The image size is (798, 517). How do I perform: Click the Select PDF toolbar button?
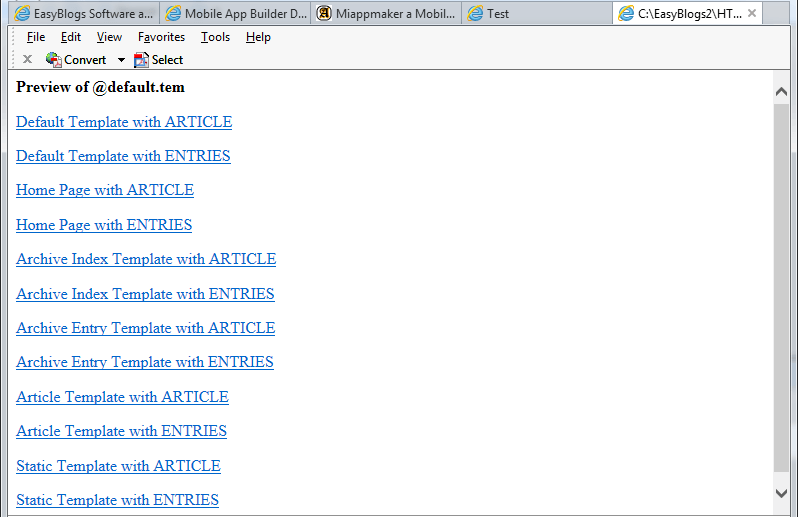pyautogui.click(x=158, y=60)
